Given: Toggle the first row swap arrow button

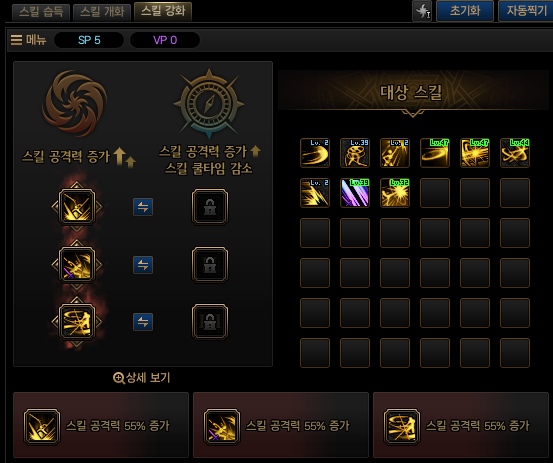Looking at the screenshot, I should 143,207.
